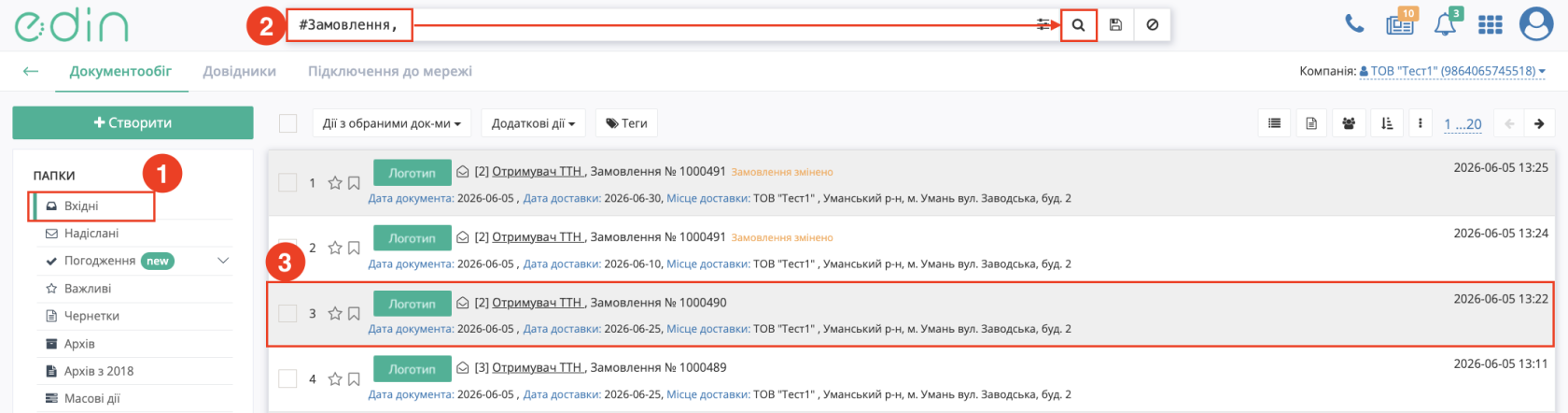The image size is (1568, 413).
Task: Switch to list view icon
Action: click(1274, 123)
